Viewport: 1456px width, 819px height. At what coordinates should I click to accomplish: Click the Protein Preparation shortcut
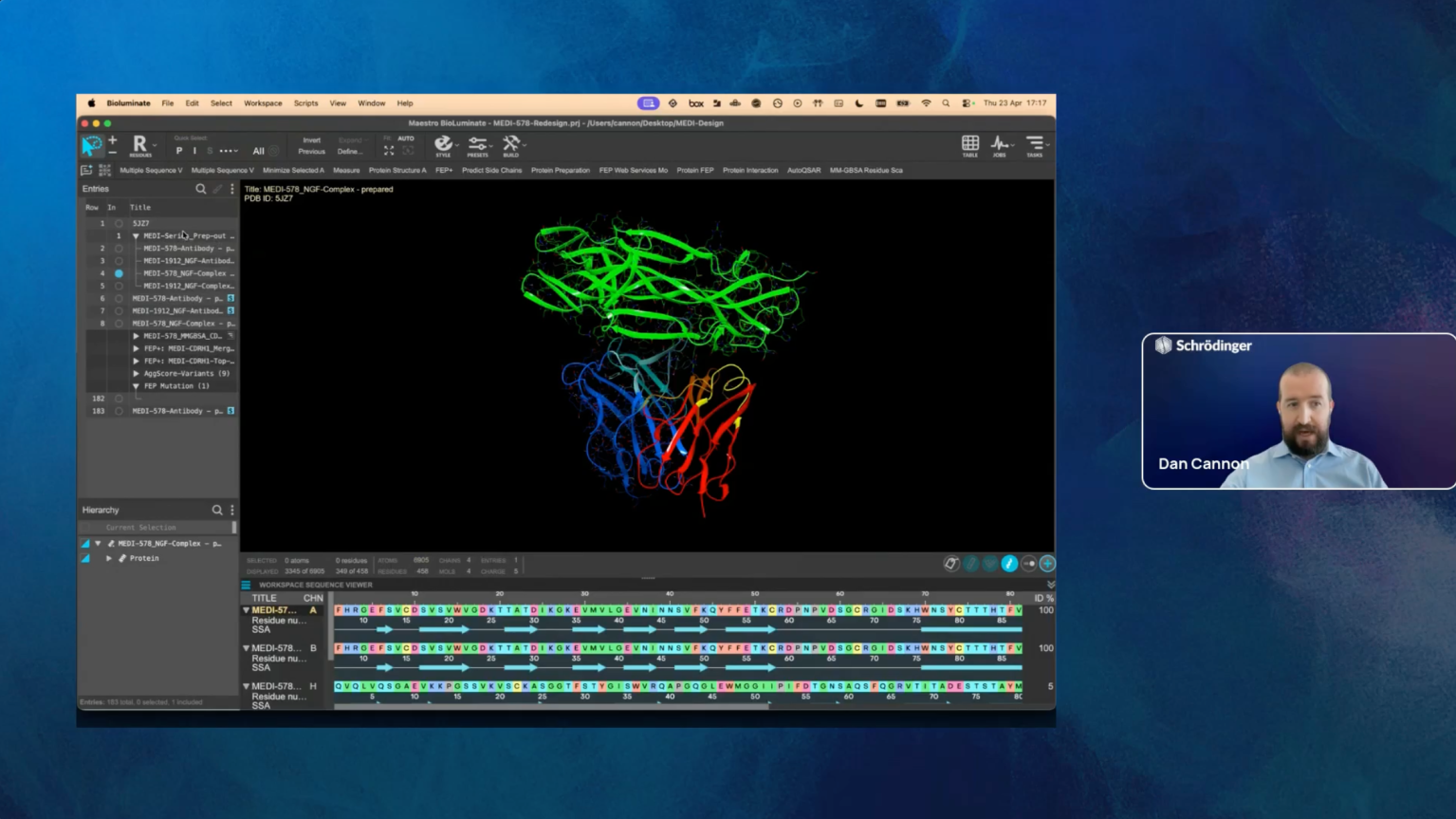tap(560, 171)
